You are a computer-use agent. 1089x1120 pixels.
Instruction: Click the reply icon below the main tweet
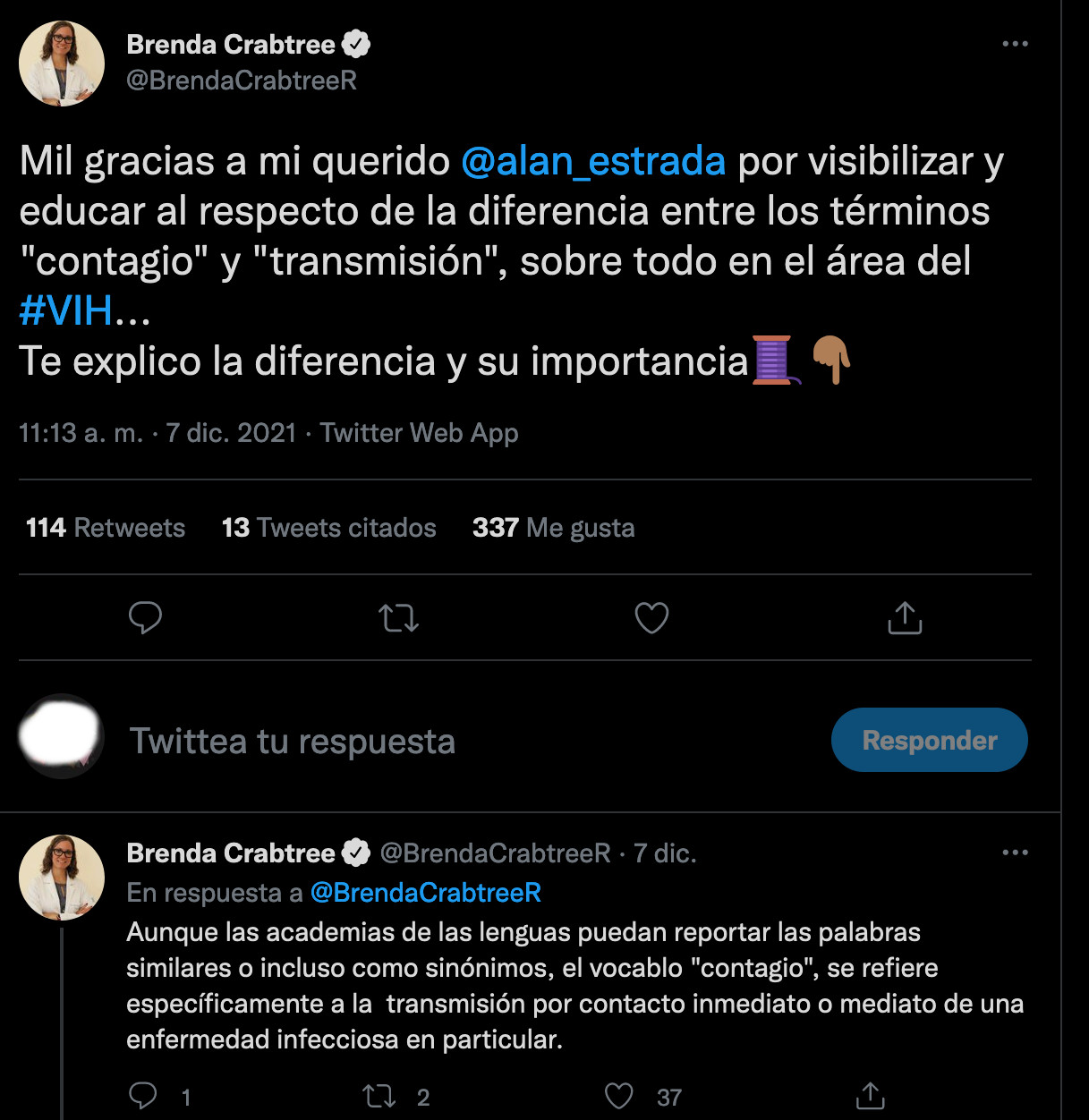(146, 618)
